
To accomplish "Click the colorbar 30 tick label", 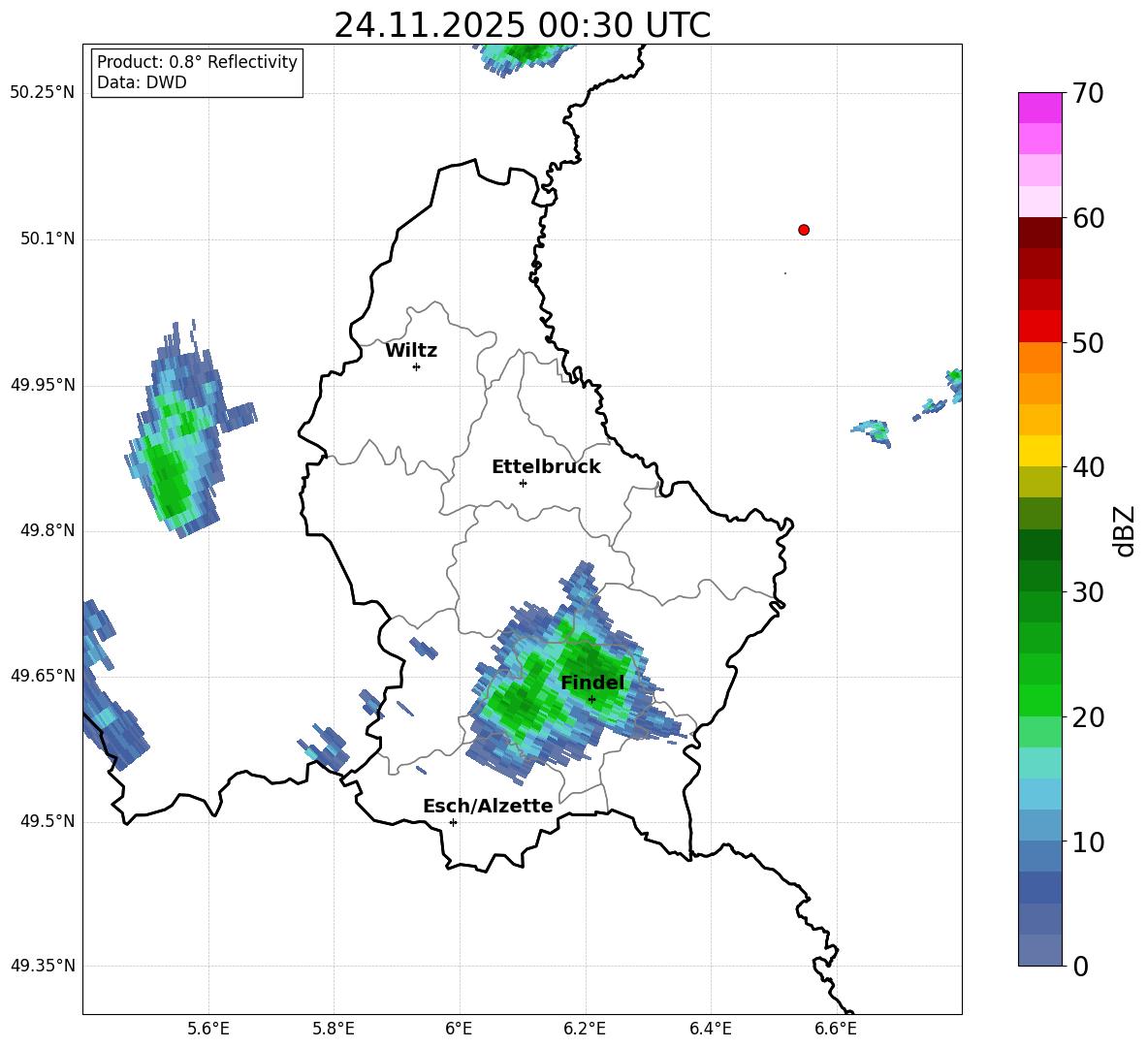I will point(1088,592).
